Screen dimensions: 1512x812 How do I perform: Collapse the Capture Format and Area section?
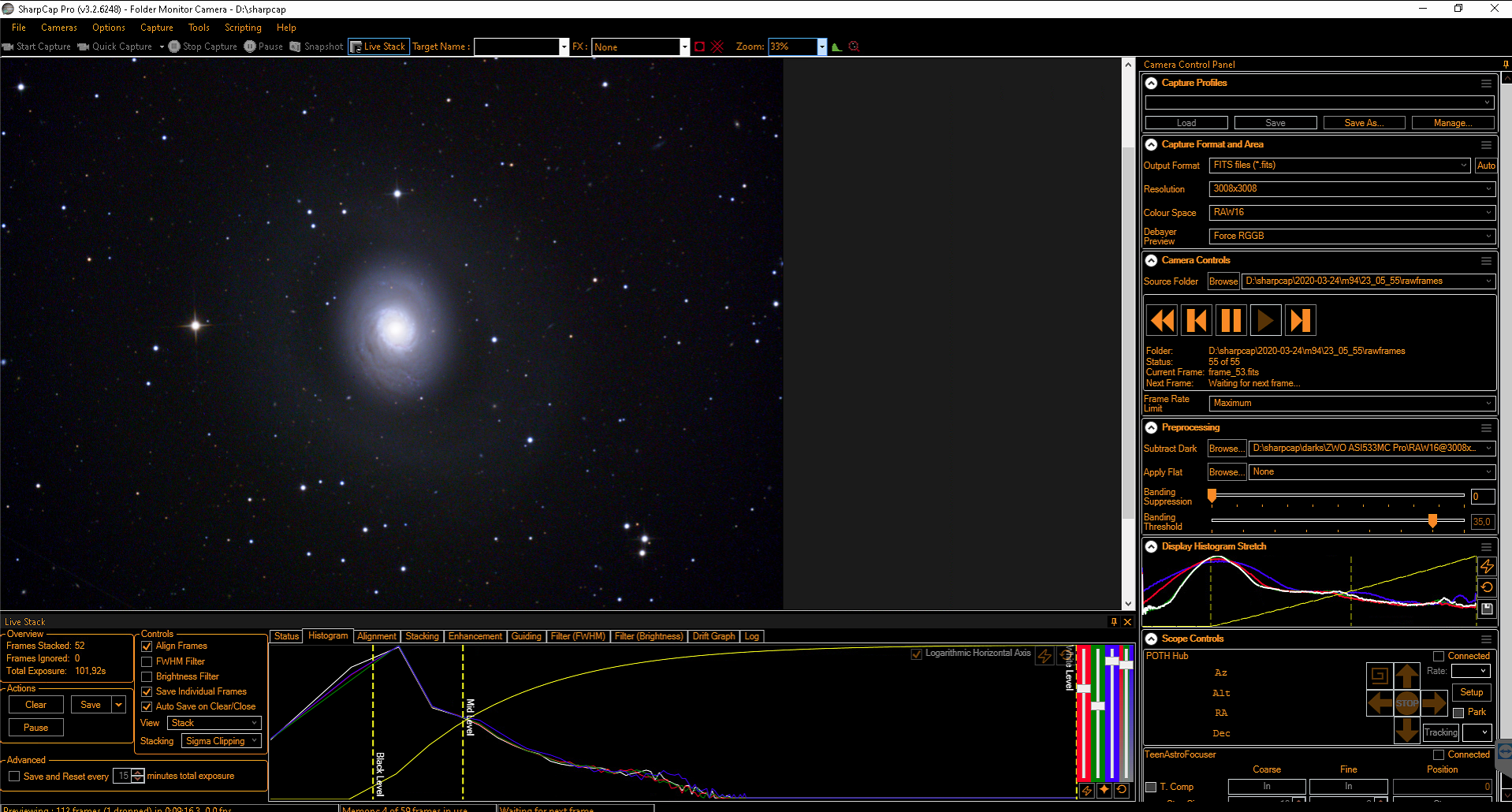coord(1151,145)
